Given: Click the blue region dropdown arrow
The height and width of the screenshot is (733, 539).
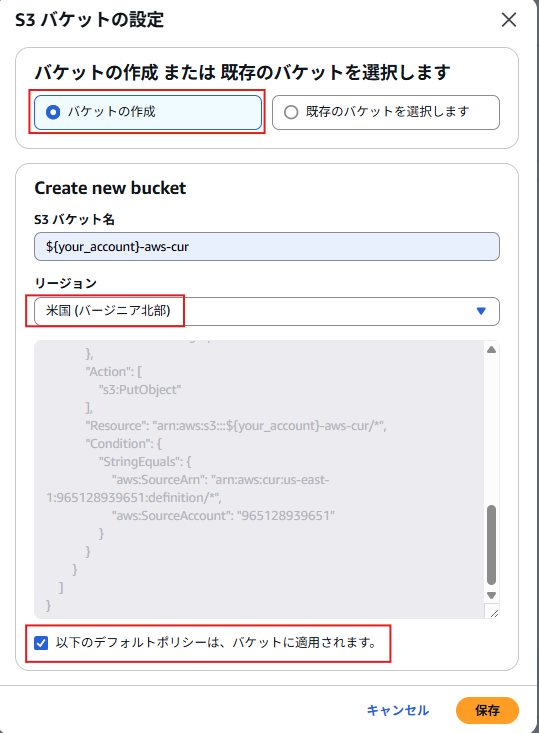Looking at the screenshot, I should 481,311.
